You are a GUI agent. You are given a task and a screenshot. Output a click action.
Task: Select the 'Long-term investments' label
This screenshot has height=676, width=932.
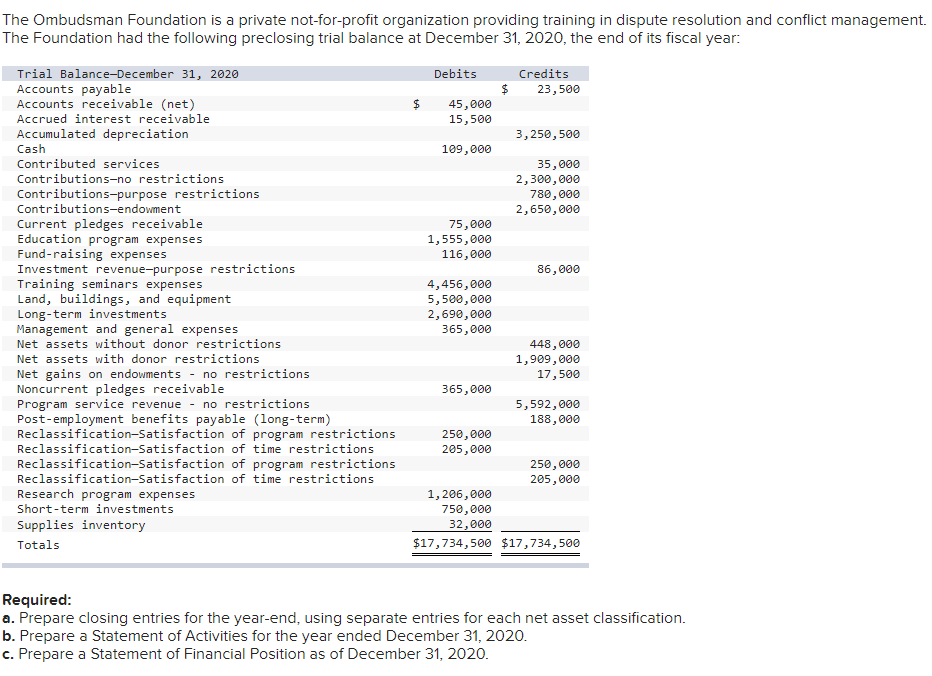coord(92,314)
